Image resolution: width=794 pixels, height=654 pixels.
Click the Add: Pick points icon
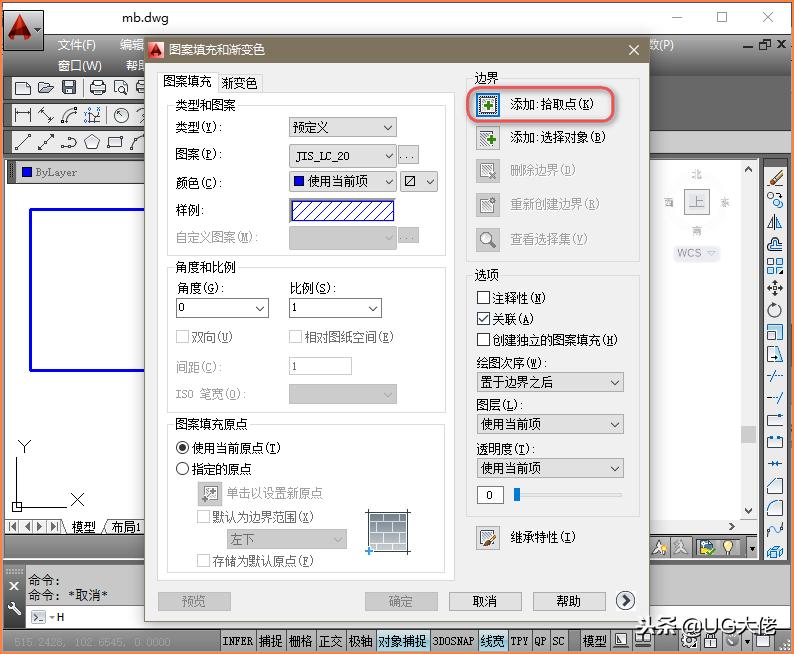tap(488, 105)
